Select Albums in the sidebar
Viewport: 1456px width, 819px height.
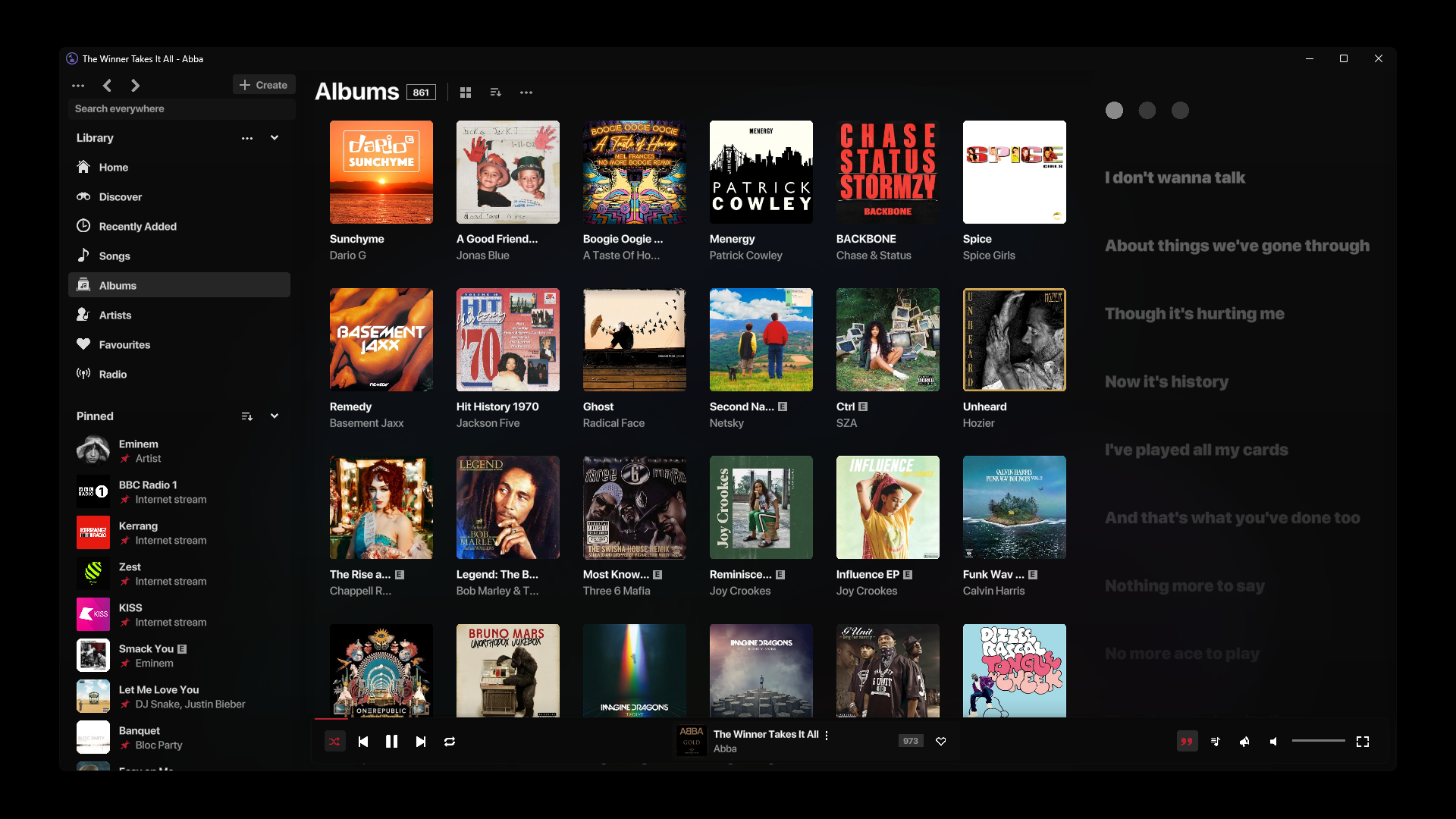click(x=179, y=285)
